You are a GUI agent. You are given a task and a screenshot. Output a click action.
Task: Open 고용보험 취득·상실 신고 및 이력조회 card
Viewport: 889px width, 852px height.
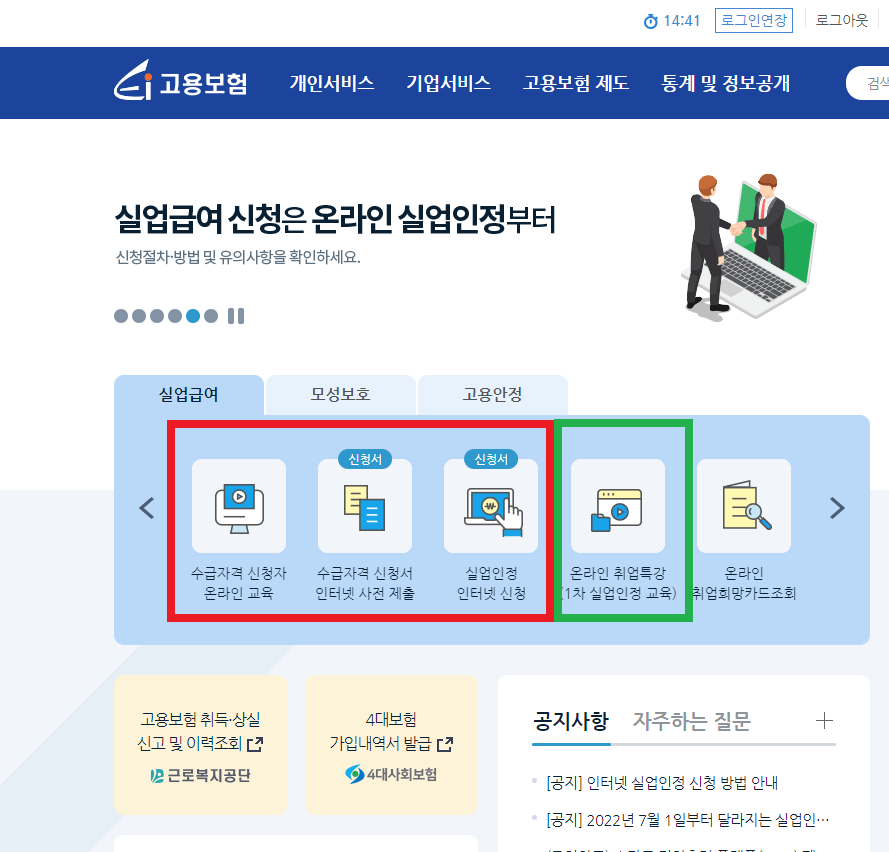[x=200, y=745]
